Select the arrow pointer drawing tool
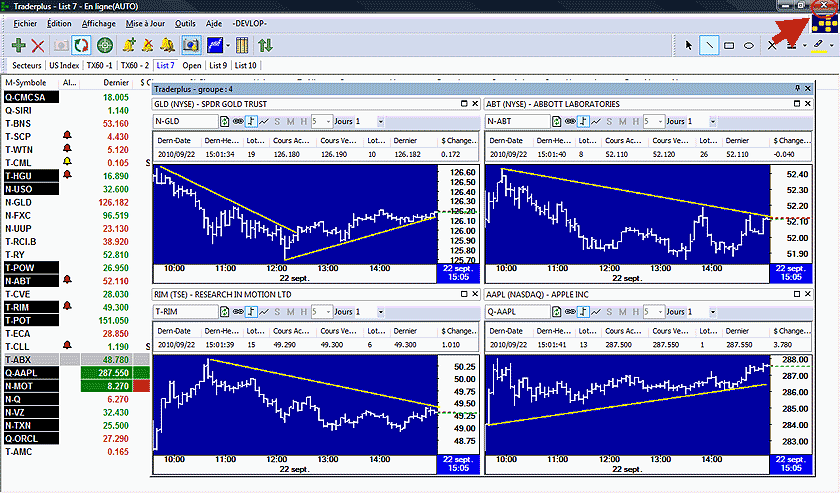The width and height of the screenshot is (840, 493). (x=689, y=46)
